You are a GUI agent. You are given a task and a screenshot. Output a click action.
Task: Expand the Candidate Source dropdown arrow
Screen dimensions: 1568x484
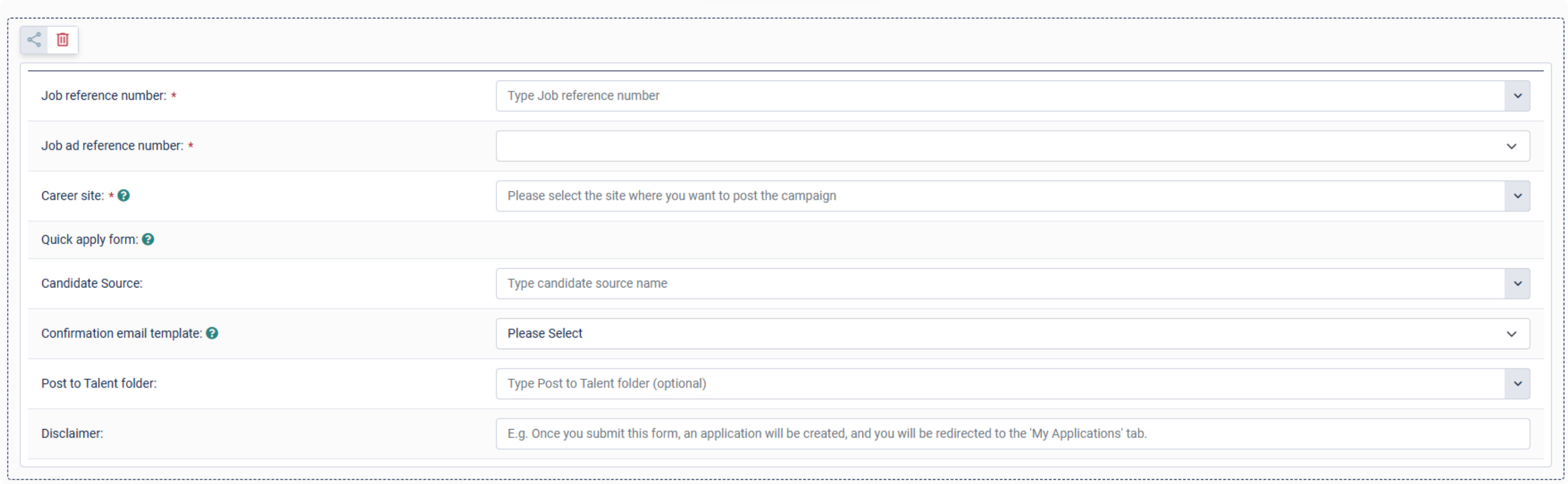(1517, 284)
